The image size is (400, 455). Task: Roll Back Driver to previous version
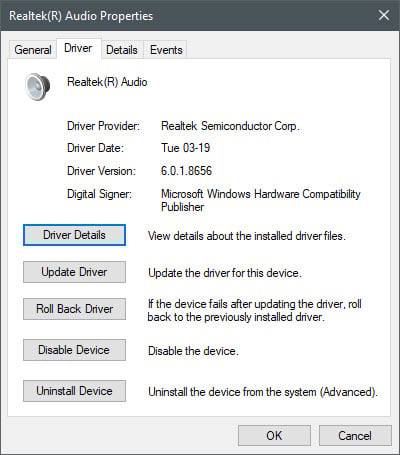coord(74,309)
